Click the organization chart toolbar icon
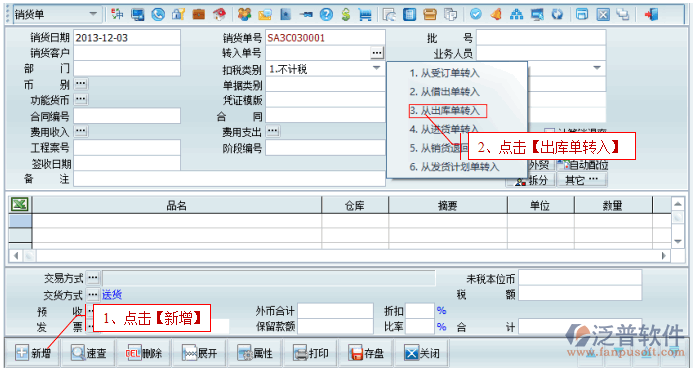 (x=516, y=15)
